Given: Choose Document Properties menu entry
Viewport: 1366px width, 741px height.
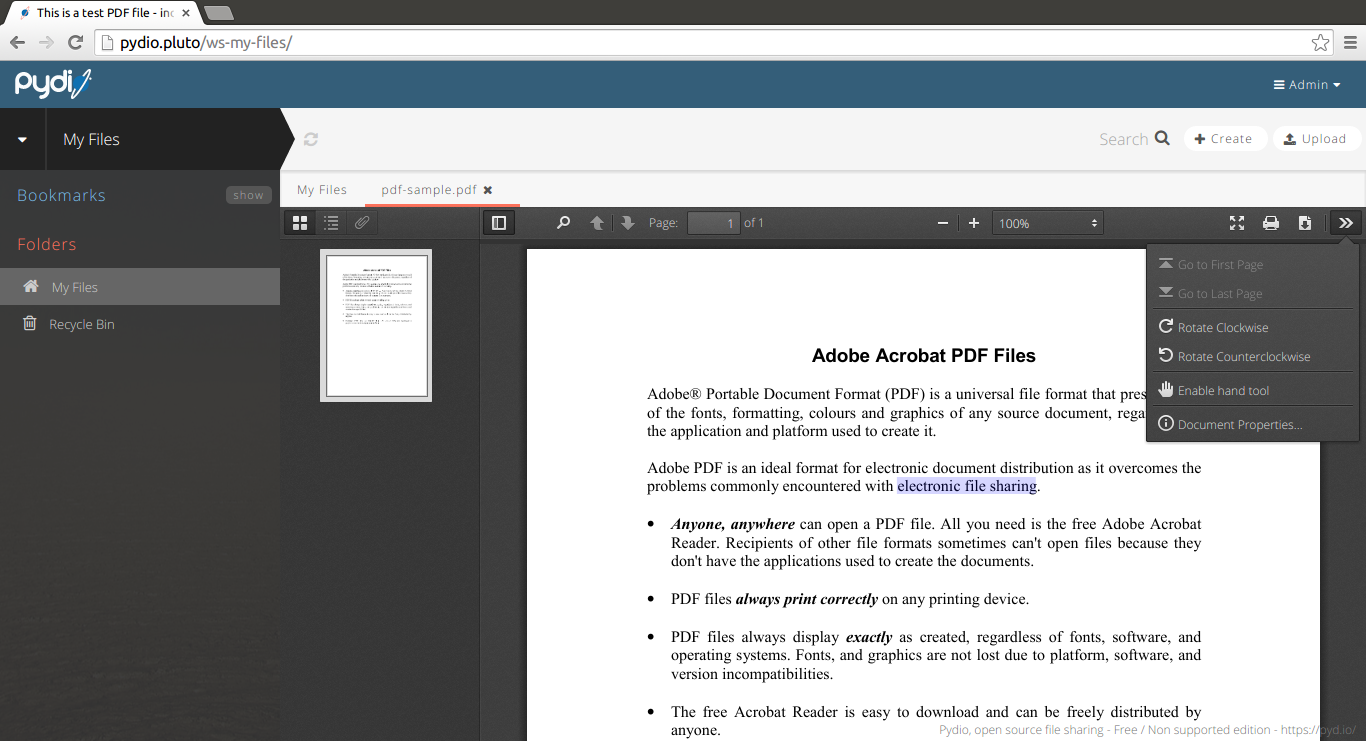Looking at the screenshot, I should click(1239, 424).
